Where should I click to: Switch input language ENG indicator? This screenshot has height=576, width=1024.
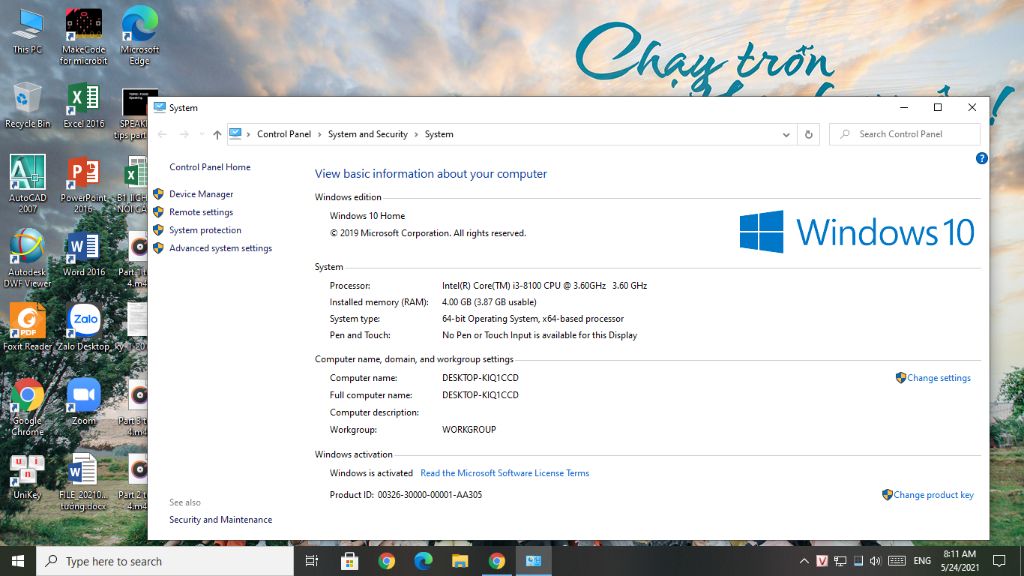(x=922, y=561)
